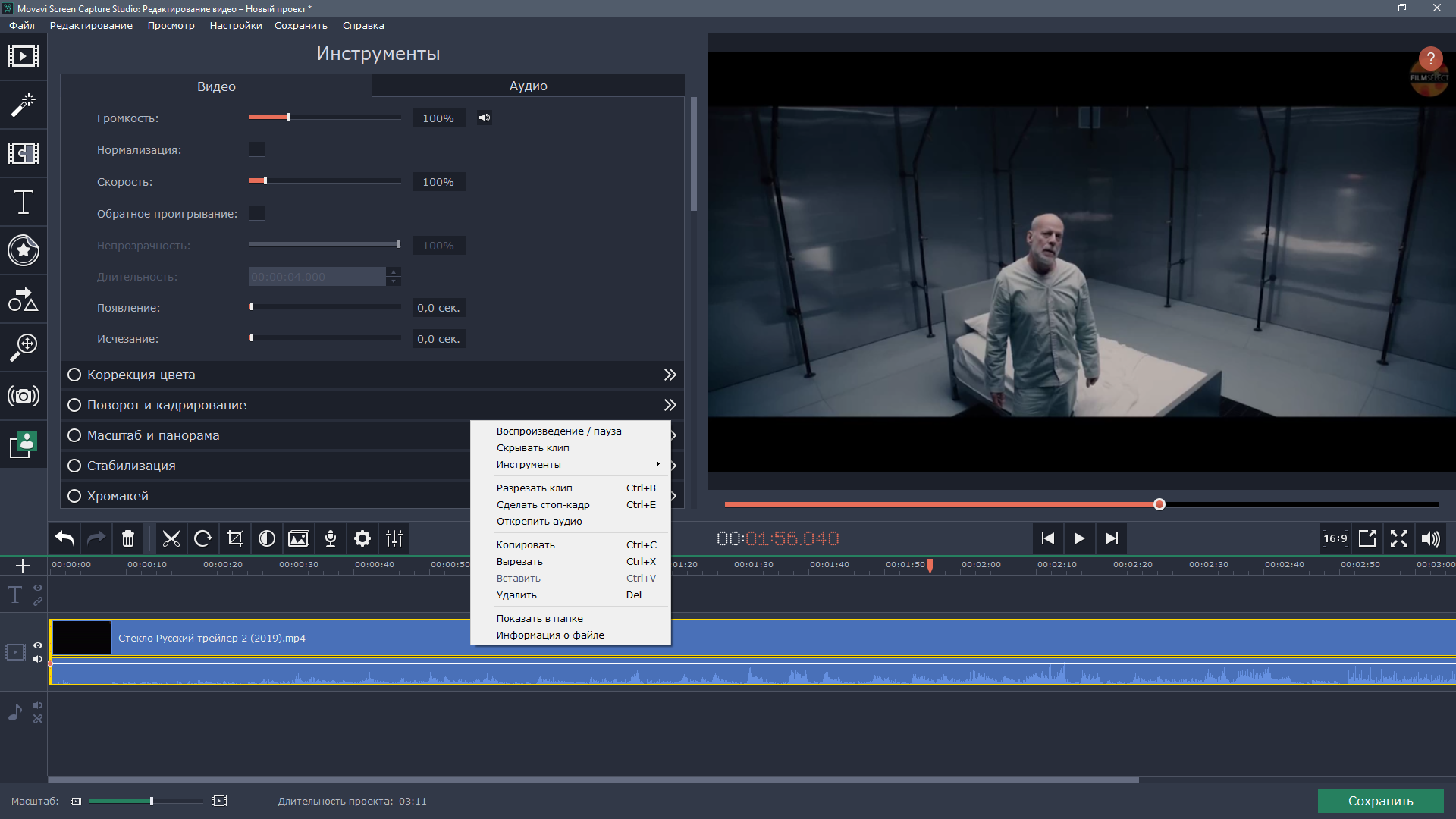Adjust the timeline Масштаб slider
This screenshot has height=819, width=1456.
152,801
